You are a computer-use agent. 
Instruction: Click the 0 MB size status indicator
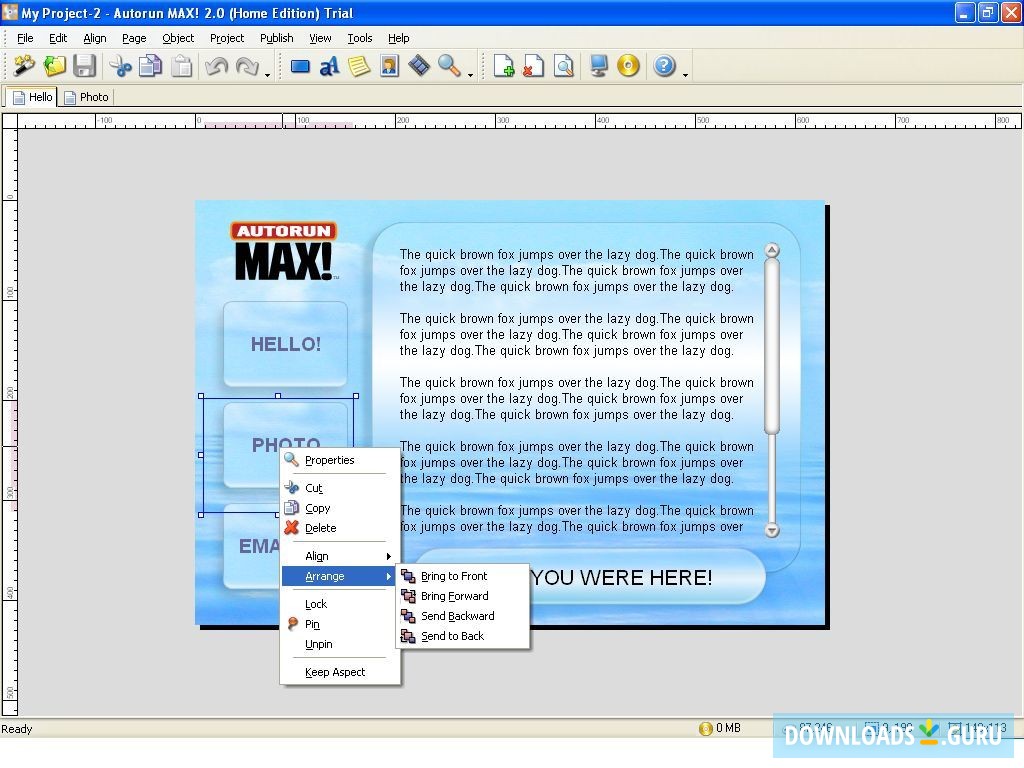[x=720, y=728]
